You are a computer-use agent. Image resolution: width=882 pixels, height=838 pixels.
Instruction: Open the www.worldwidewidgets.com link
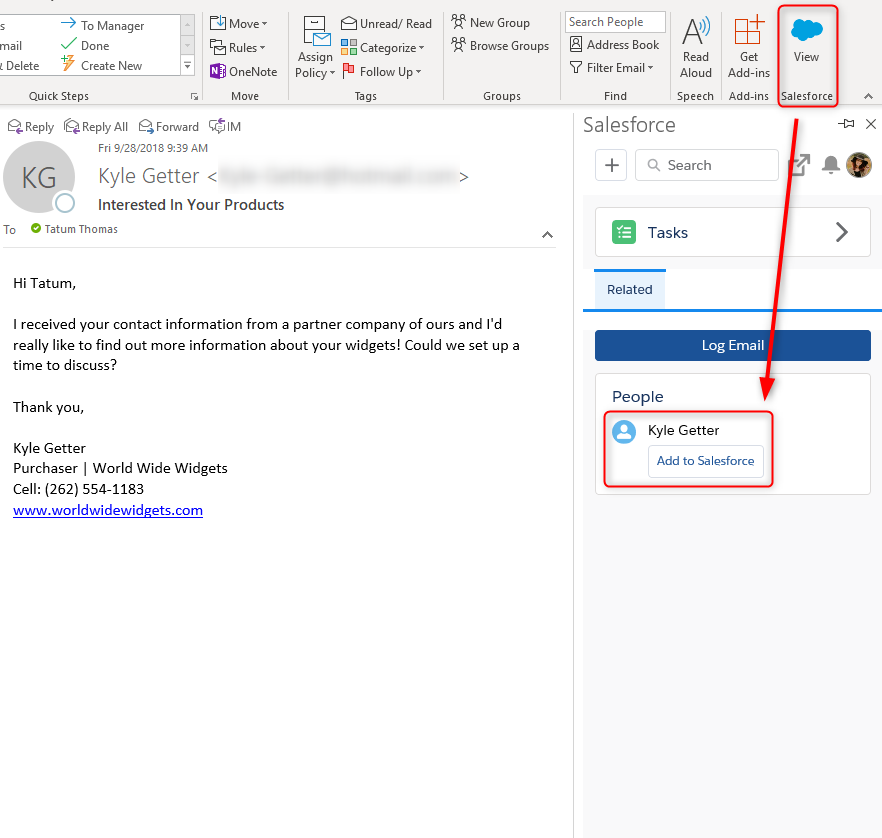coord(108,510)
